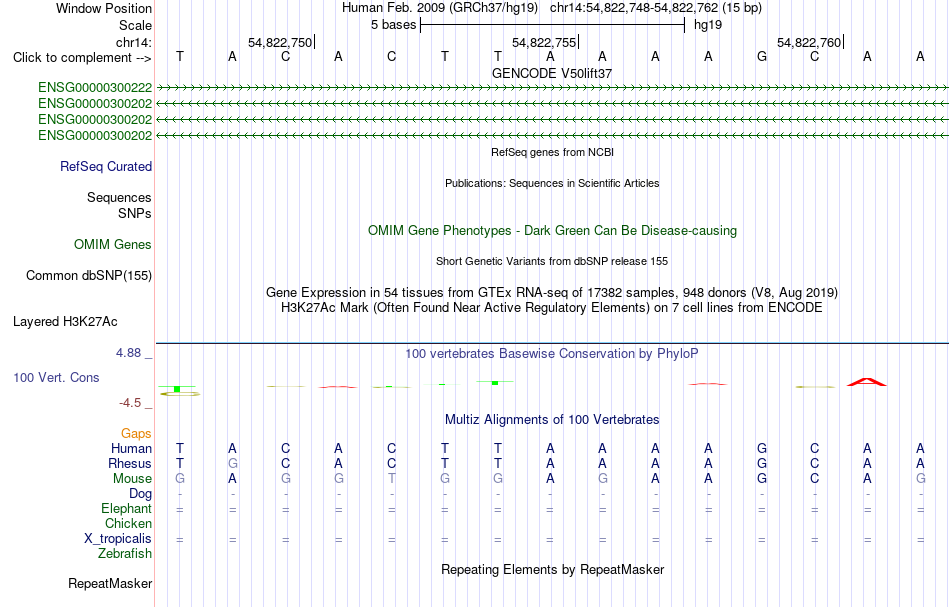Select the Elephant alignment row label
This screenshot has width=950, height=607.
126,508
